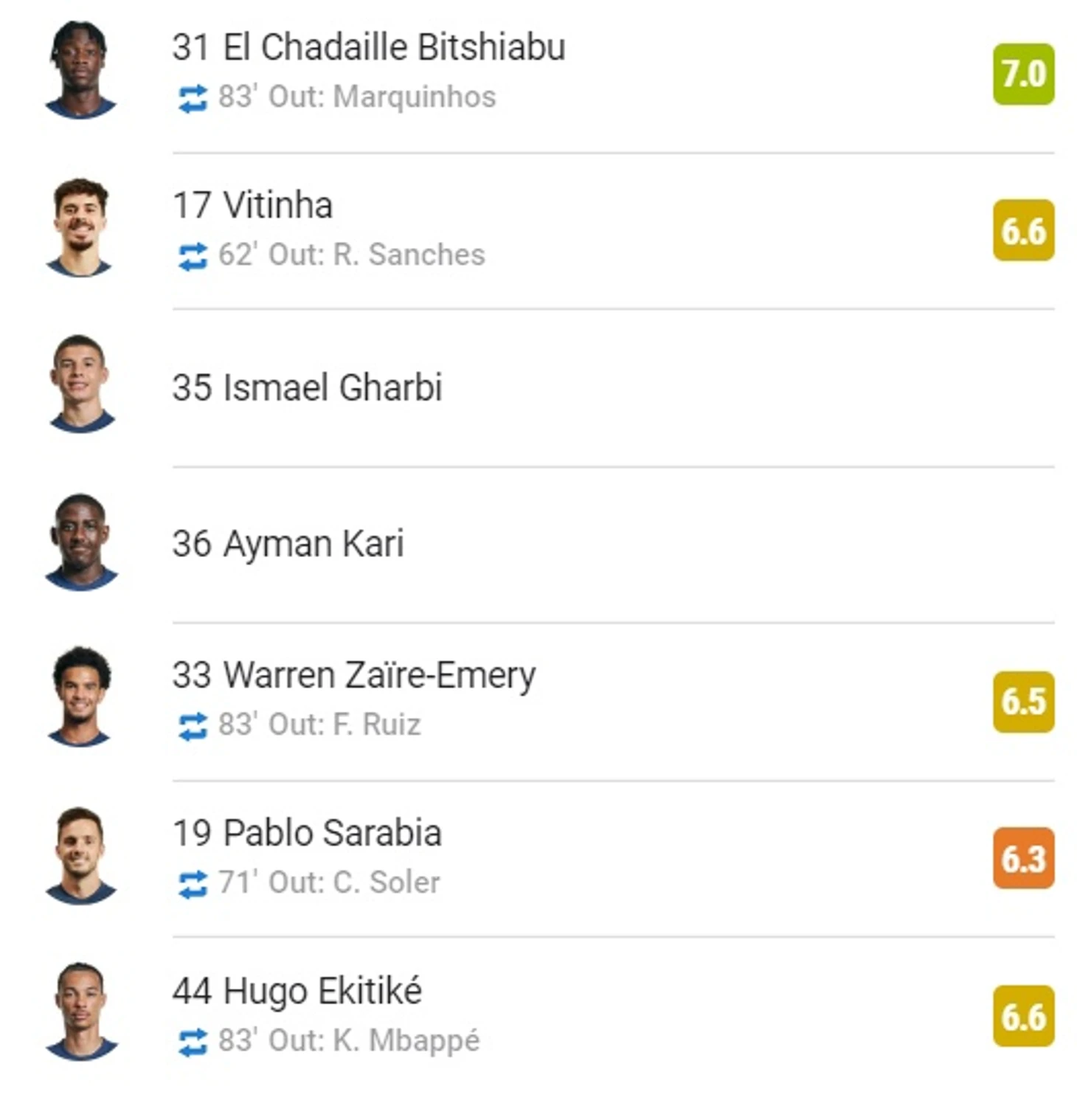Open Vitinha's player photo
1077x1120 pixels.
(80, 227)
